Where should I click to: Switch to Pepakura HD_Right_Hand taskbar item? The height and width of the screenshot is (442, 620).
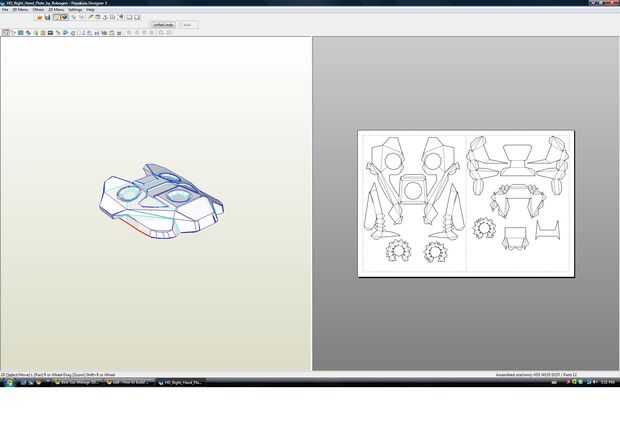point(181,382)
